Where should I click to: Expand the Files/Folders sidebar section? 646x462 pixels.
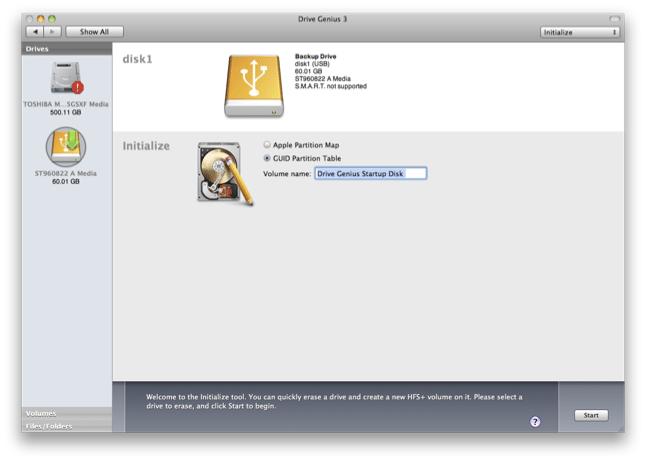66,426
